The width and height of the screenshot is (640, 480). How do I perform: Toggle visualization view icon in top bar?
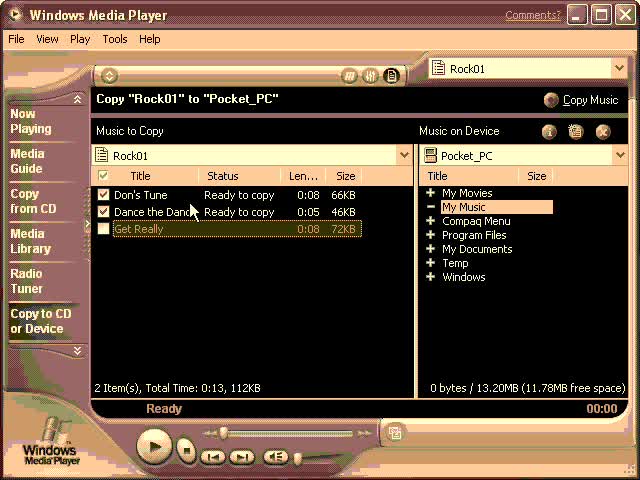click(x=349, y=76)
